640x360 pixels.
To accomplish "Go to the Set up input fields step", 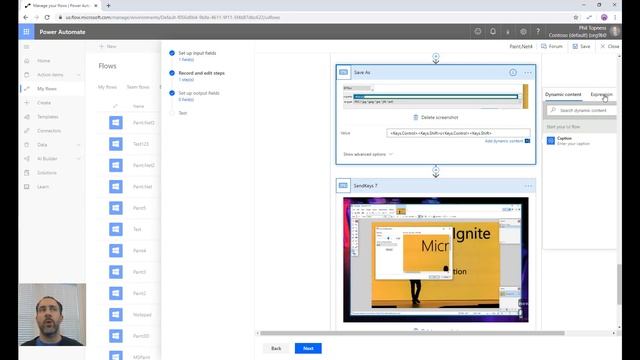I will [x=197, y=53].
